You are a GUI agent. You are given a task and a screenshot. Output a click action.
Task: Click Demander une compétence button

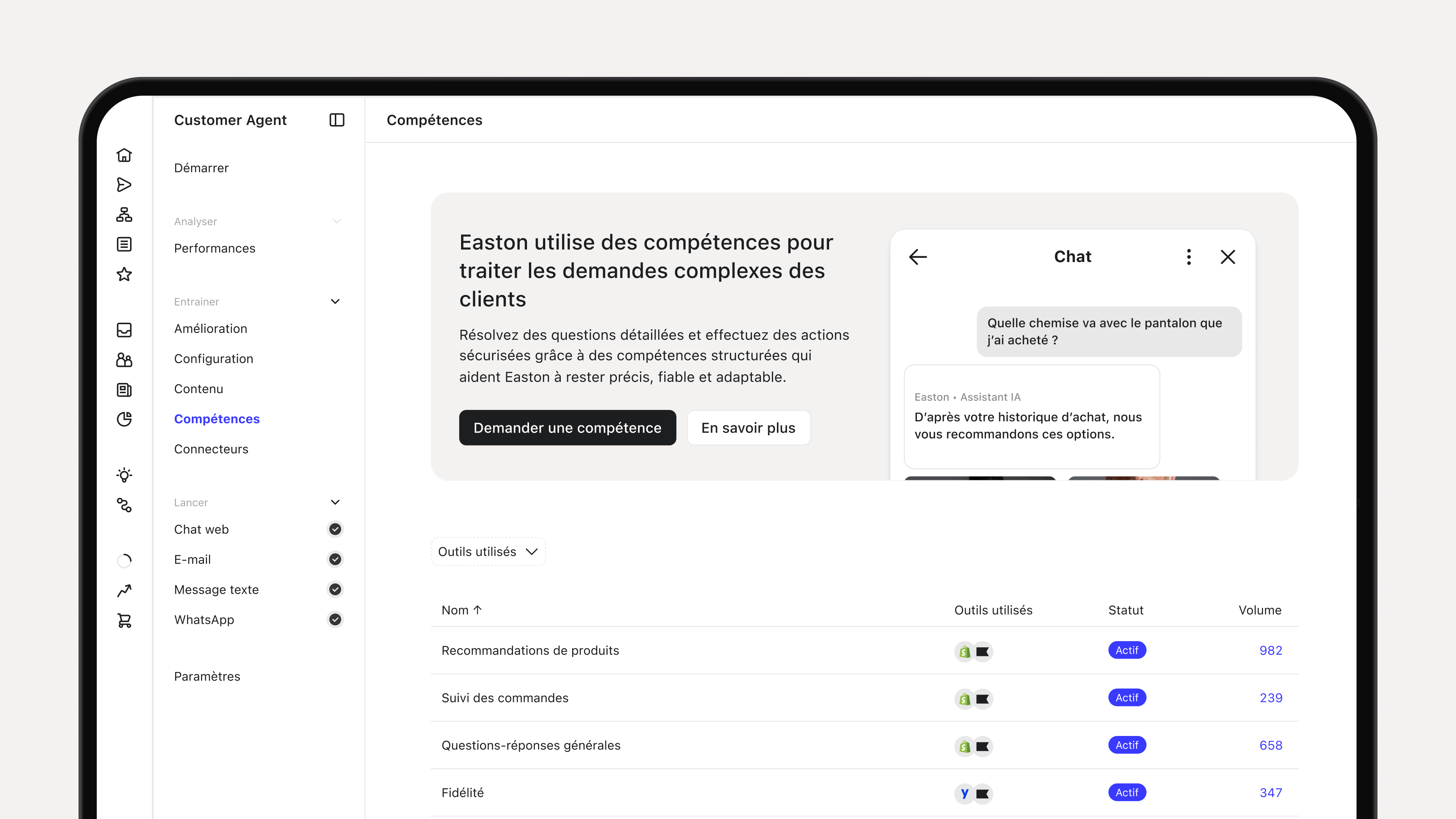(568, 428)
